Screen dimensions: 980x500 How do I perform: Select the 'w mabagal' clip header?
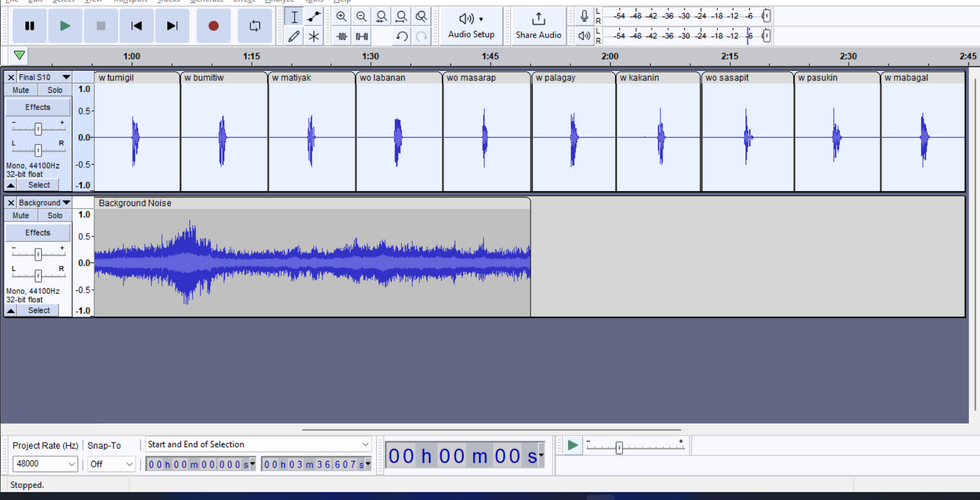pyautogui.click(x=923, y=78)
